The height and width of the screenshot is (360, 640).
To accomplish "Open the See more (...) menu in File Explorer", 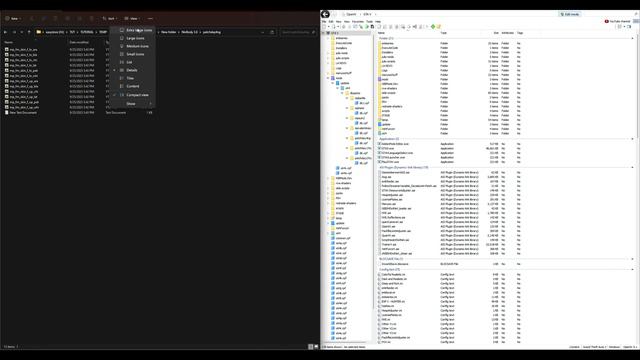I will click(150, 18).
